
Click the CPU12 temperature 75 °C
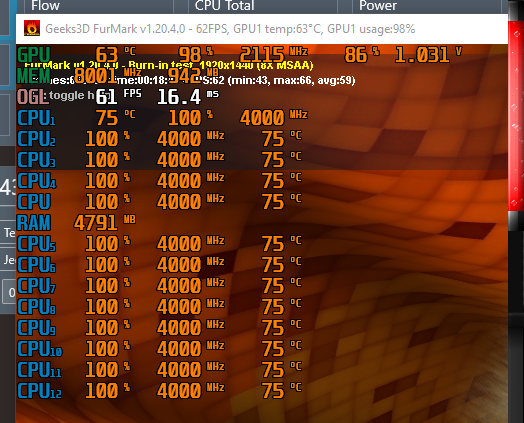282,390
